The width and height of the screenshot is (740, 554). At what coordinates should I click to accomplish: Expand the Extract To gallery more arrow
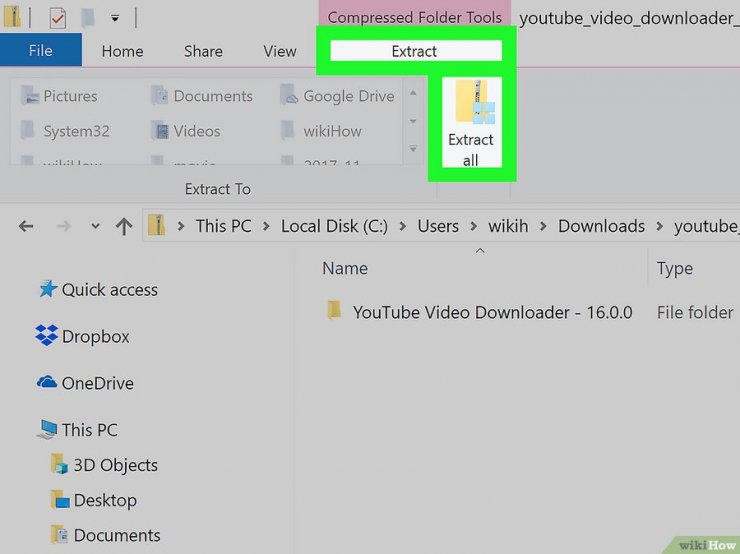413,148
